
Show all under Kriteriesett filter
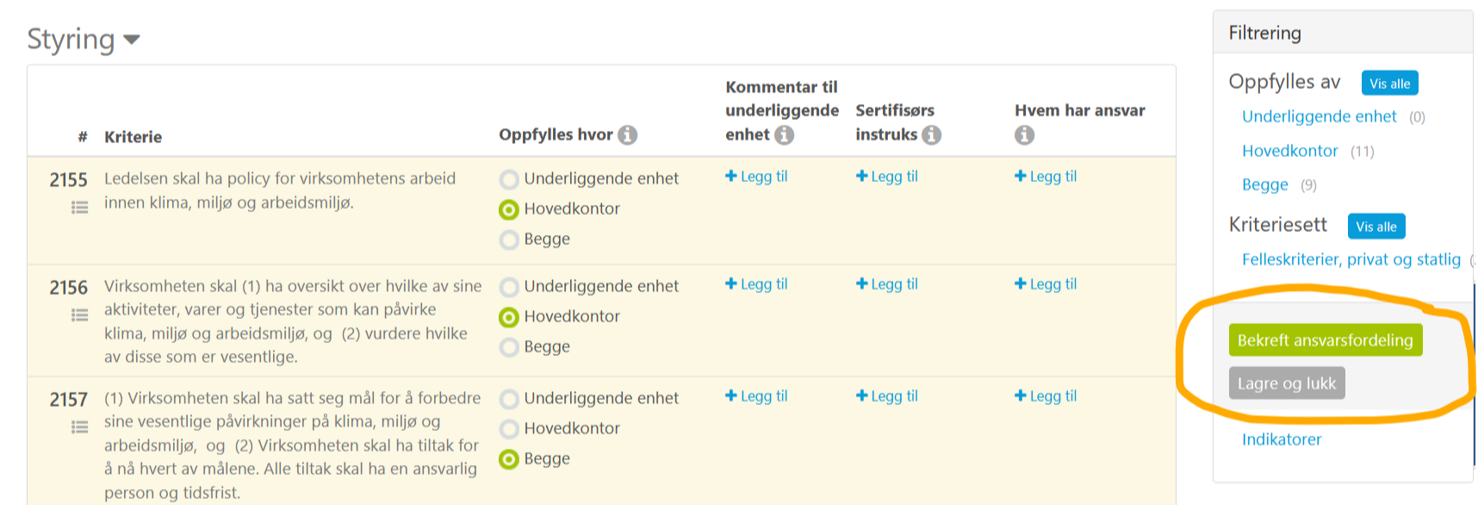tap(1376, 227)
